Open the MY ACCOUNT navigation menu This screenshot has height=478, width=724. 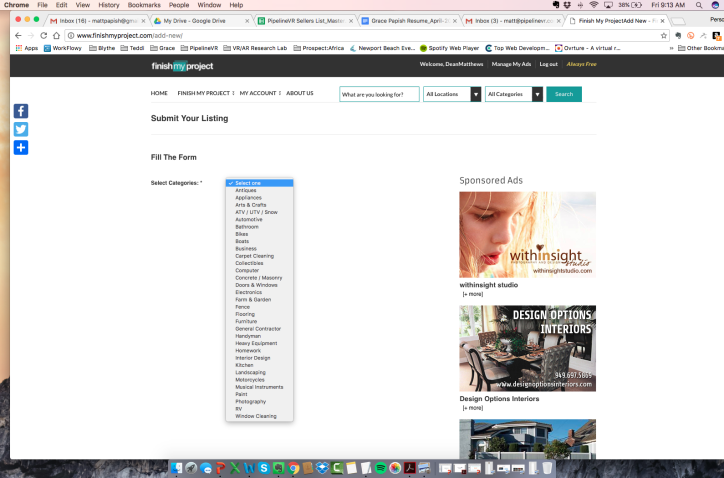pyautogui.click(x=260, y=93)
